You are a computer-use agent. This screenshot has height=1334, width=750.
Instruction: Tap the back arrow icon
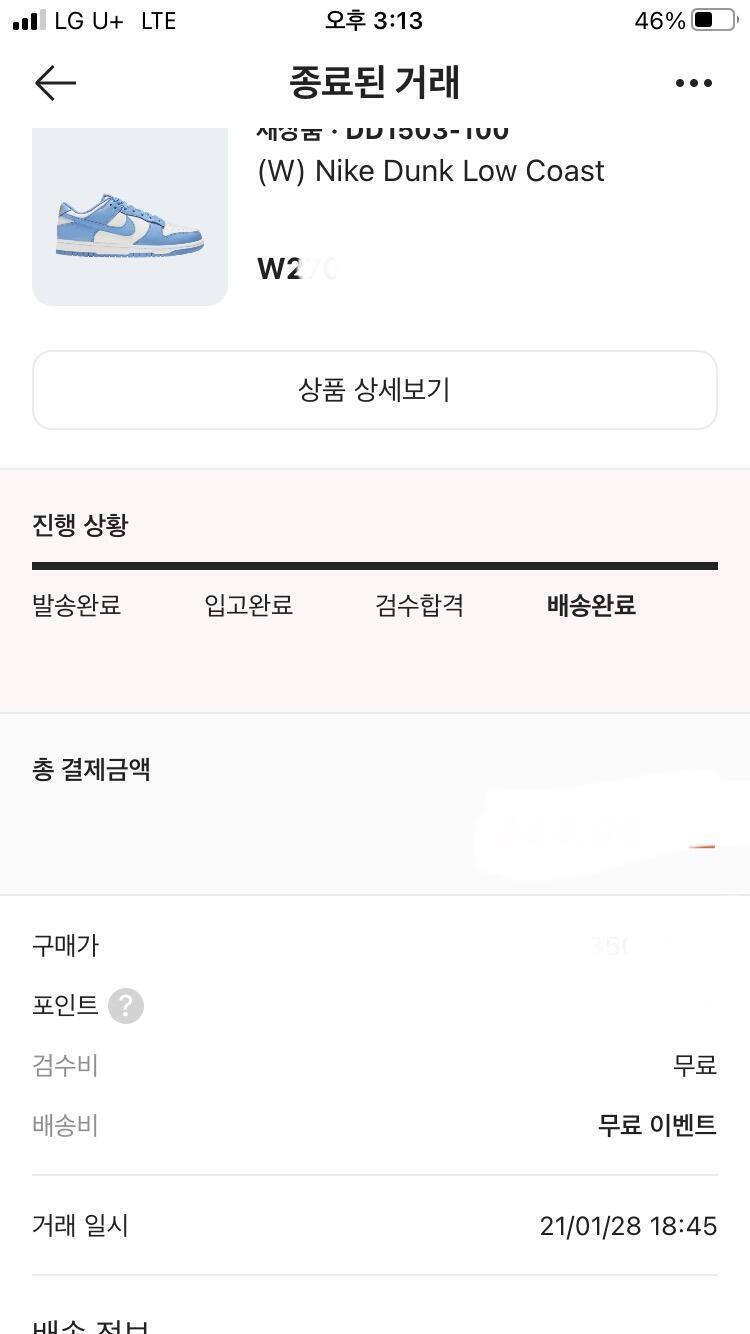click(x=55, y=83)
